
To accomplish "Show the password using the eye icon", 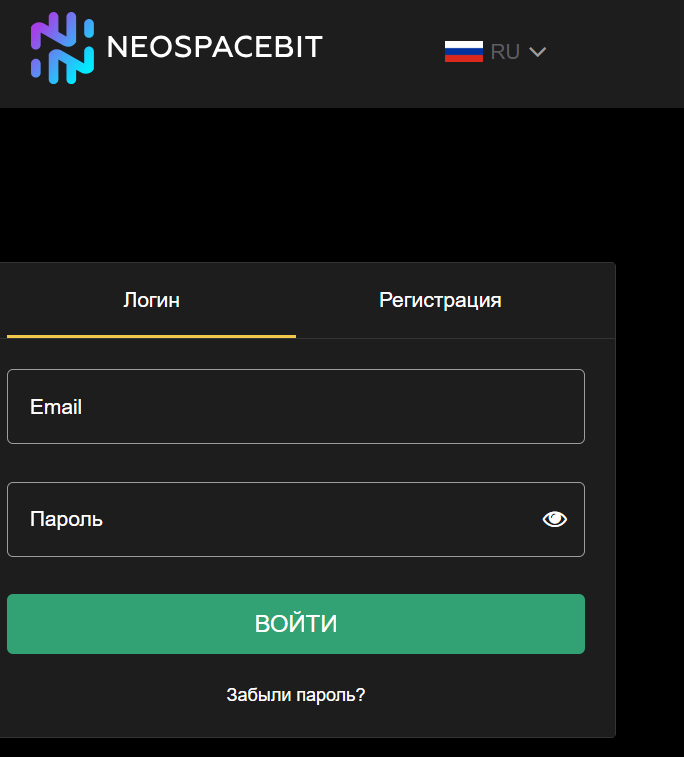I will [555, 519].
